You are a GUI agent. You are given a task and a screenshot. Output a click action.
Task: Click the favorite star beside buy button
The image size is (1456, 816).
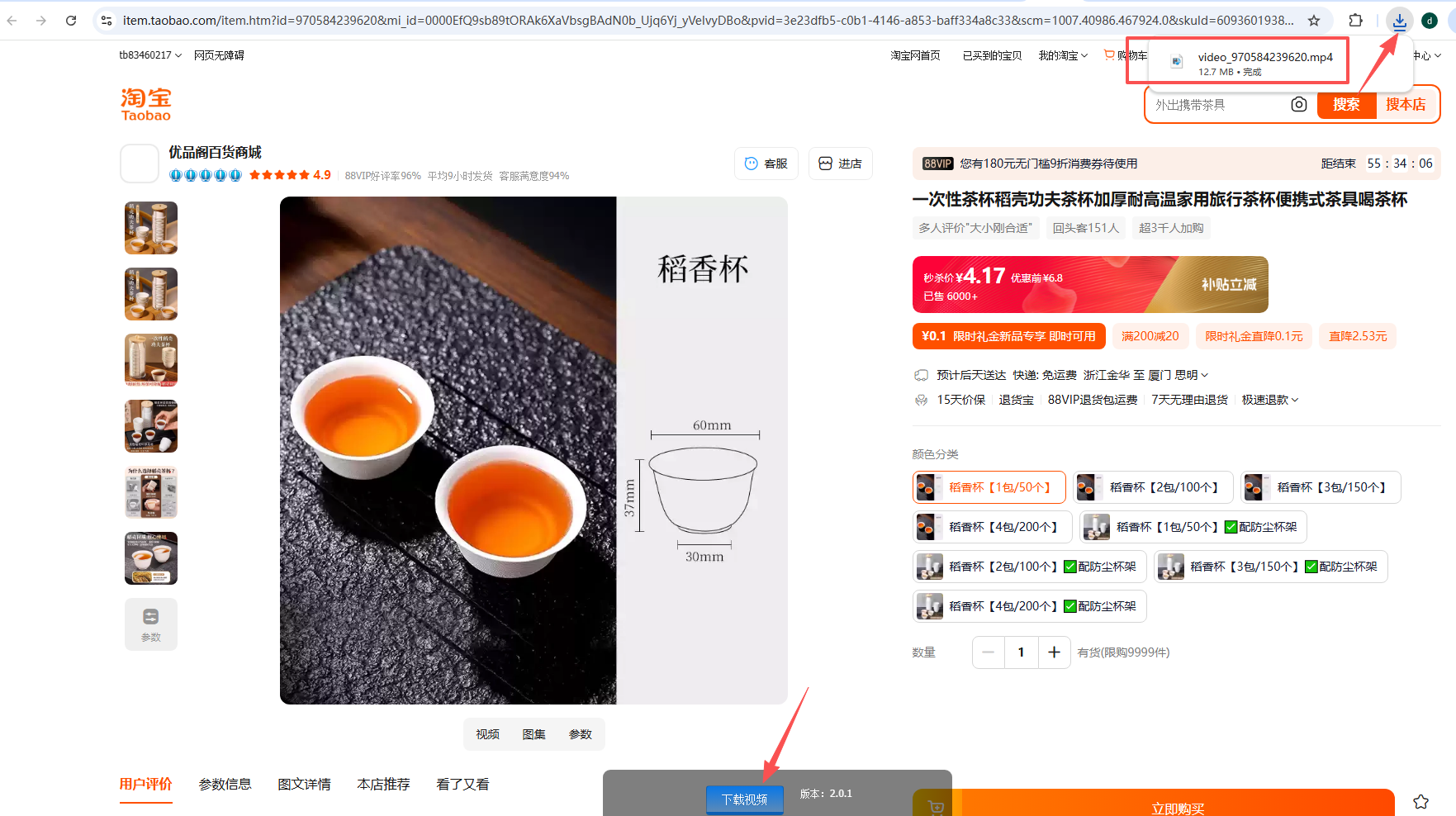tap(1420, 801)
